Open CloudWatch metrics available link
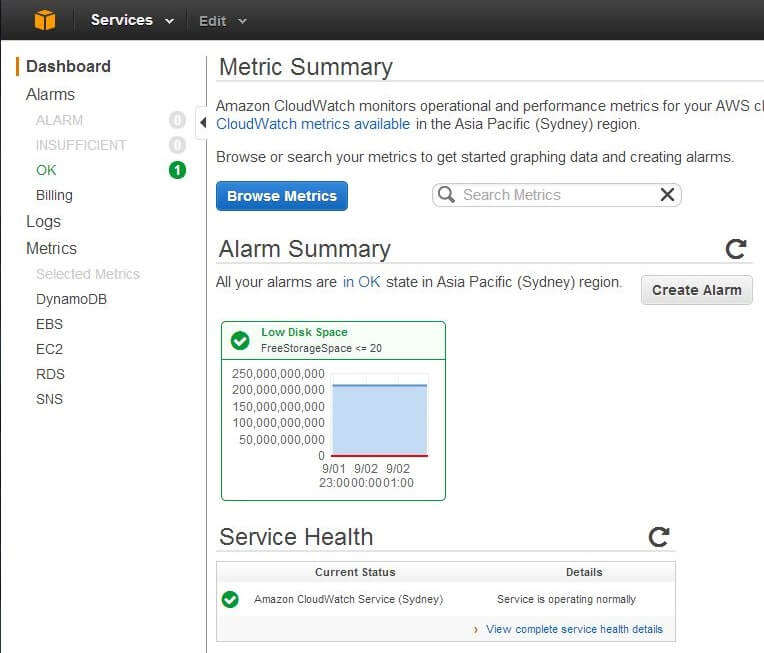Image resolution: width=764 pixels, height=653 pixels. point(313,124)
